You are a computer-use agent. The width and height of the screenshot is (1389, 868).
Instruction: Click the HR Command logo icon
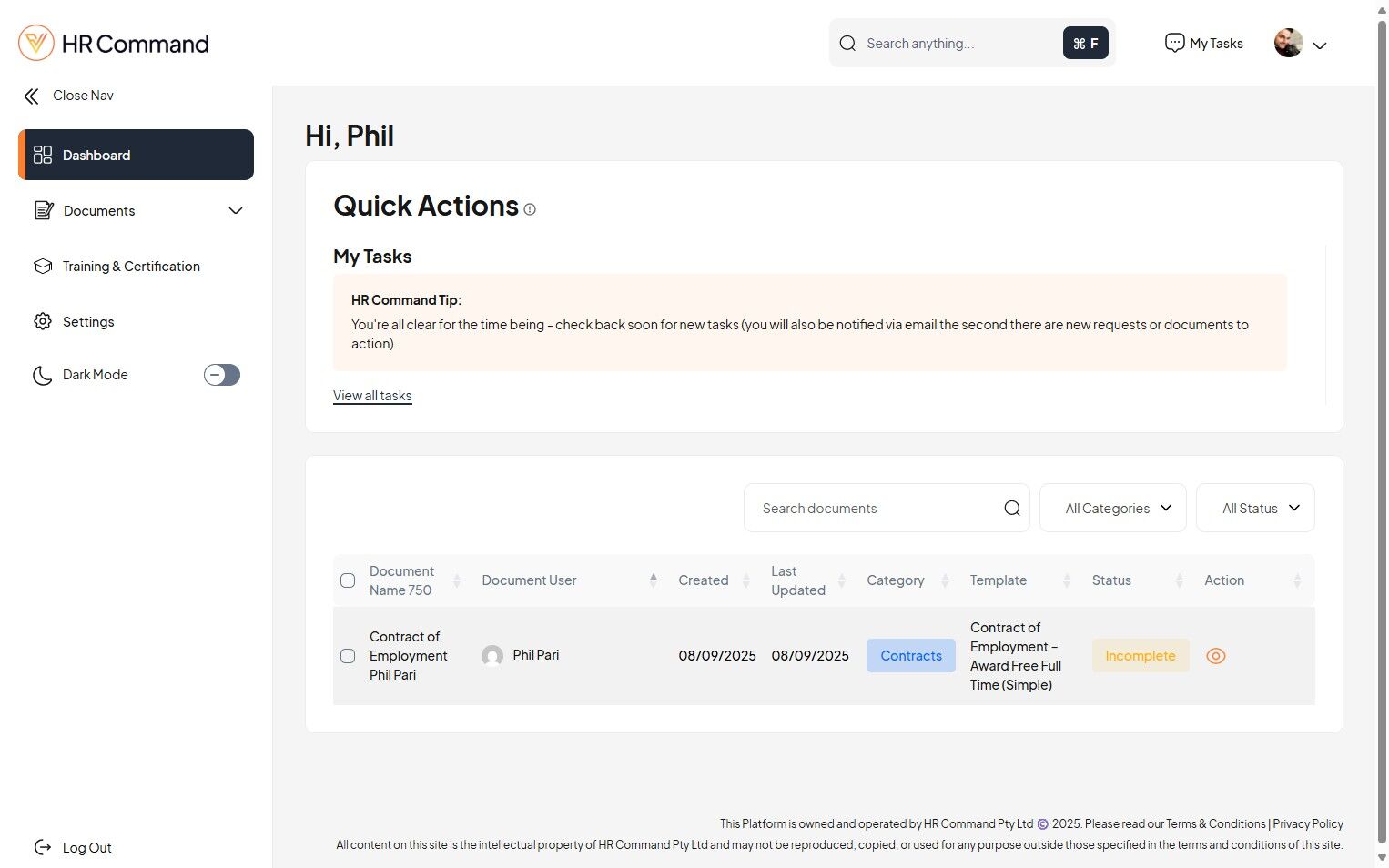tap(36, 43)
